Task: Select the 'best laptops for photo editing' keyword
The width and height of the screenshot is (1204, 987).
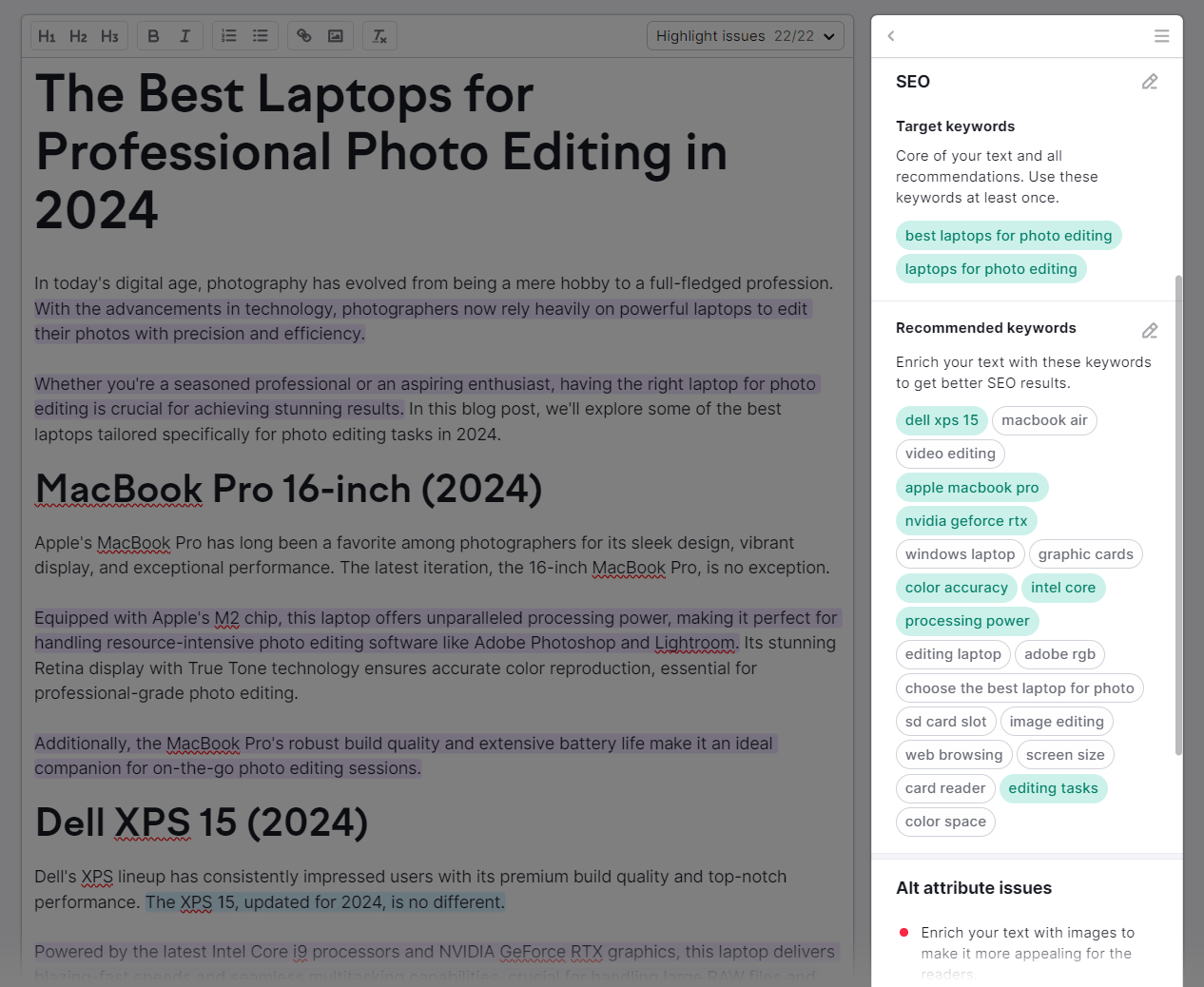Action: 1008,235
